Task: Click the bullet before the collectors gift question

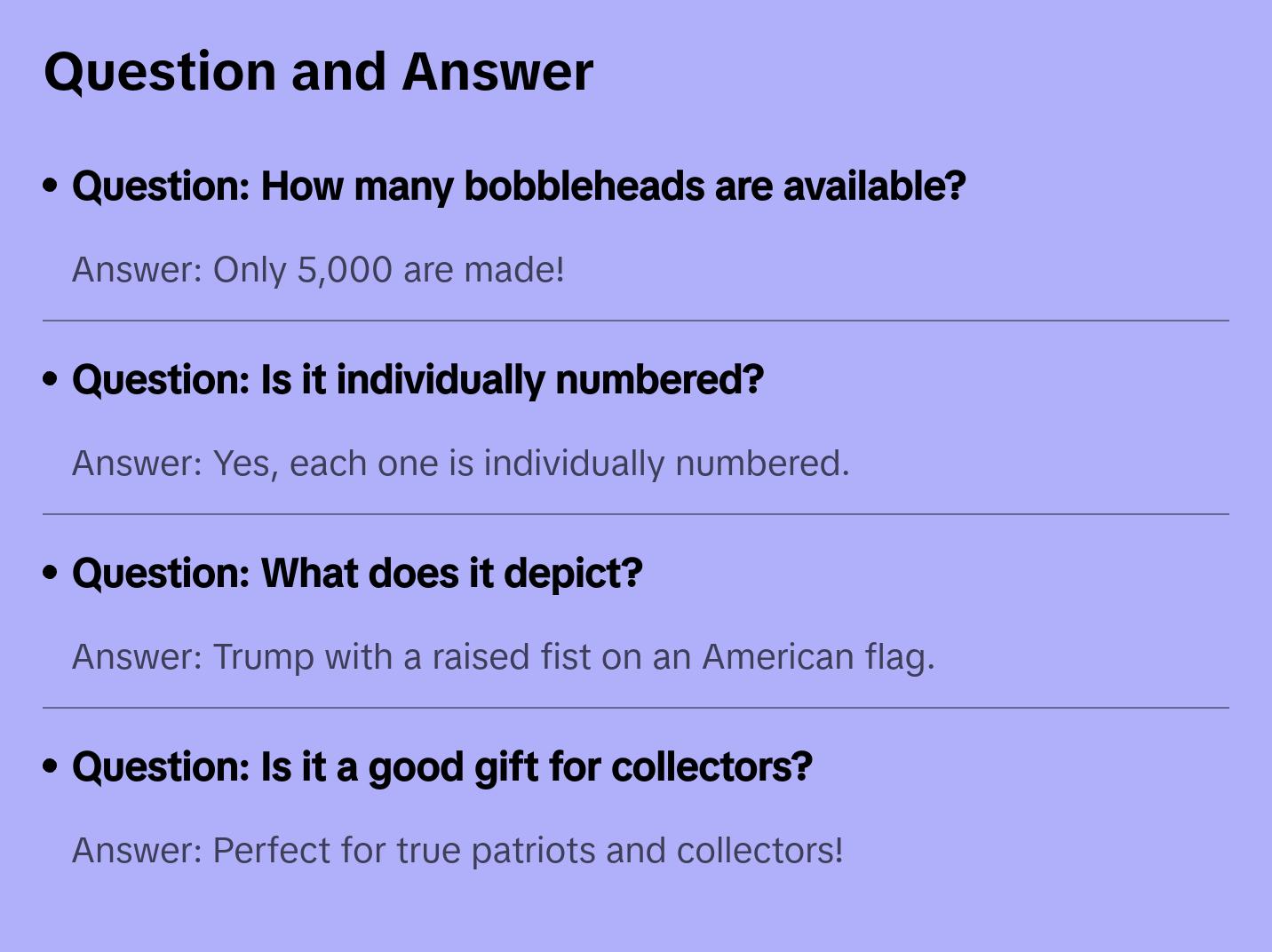Action: (x=51, y=767)
